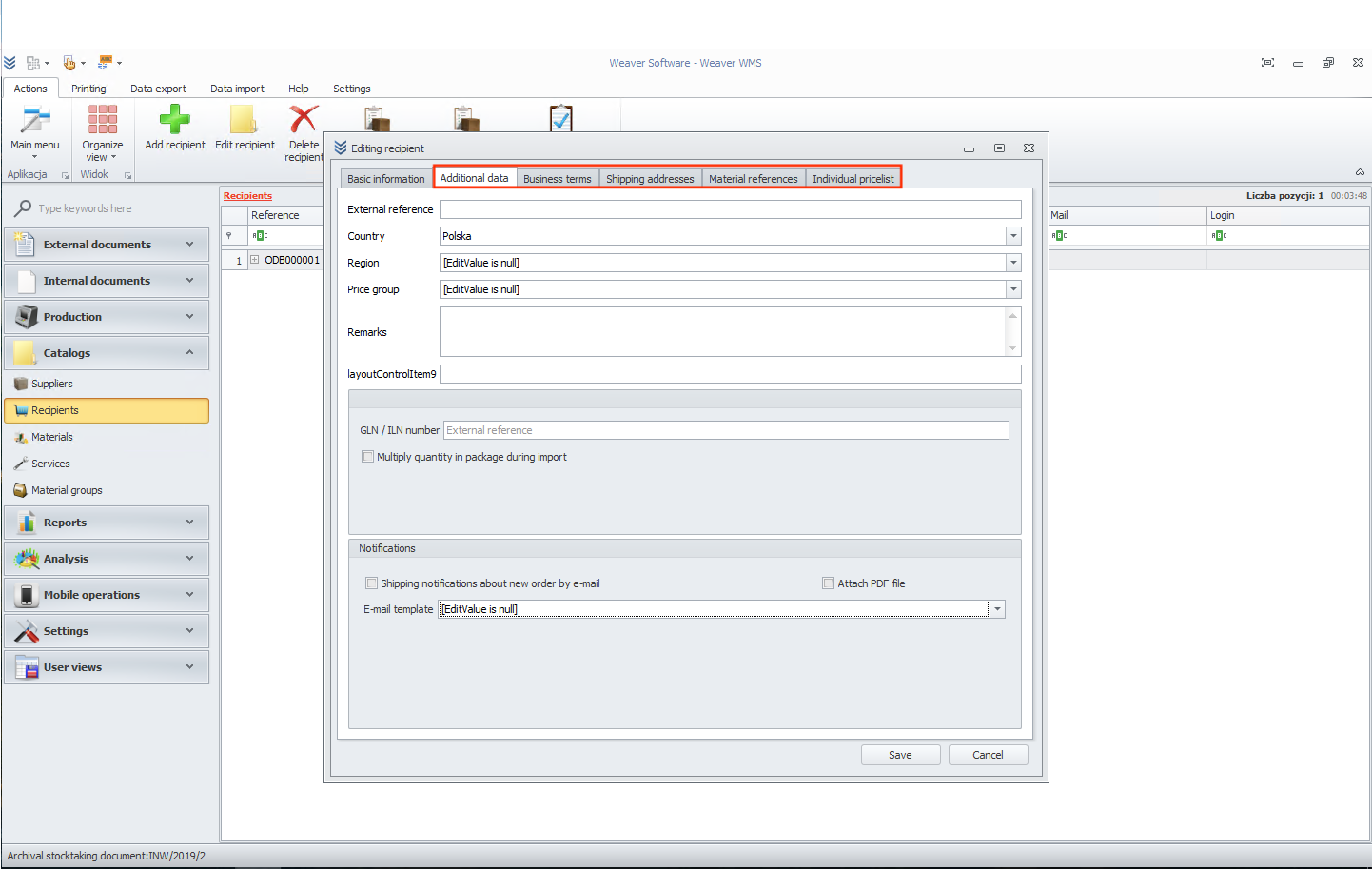Open the Country dropdown arrow

click(x=1013, y=236)
